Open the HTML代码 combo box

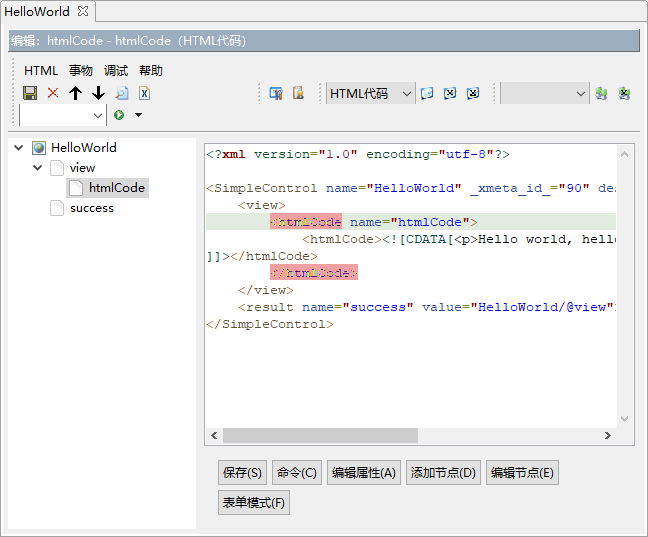point(370,93)
